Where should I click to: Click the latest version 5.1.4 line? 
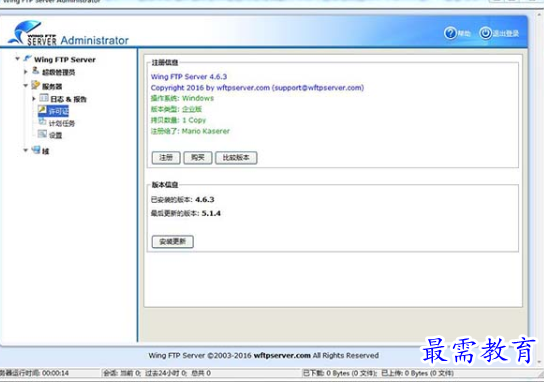[x=186, y=213]
